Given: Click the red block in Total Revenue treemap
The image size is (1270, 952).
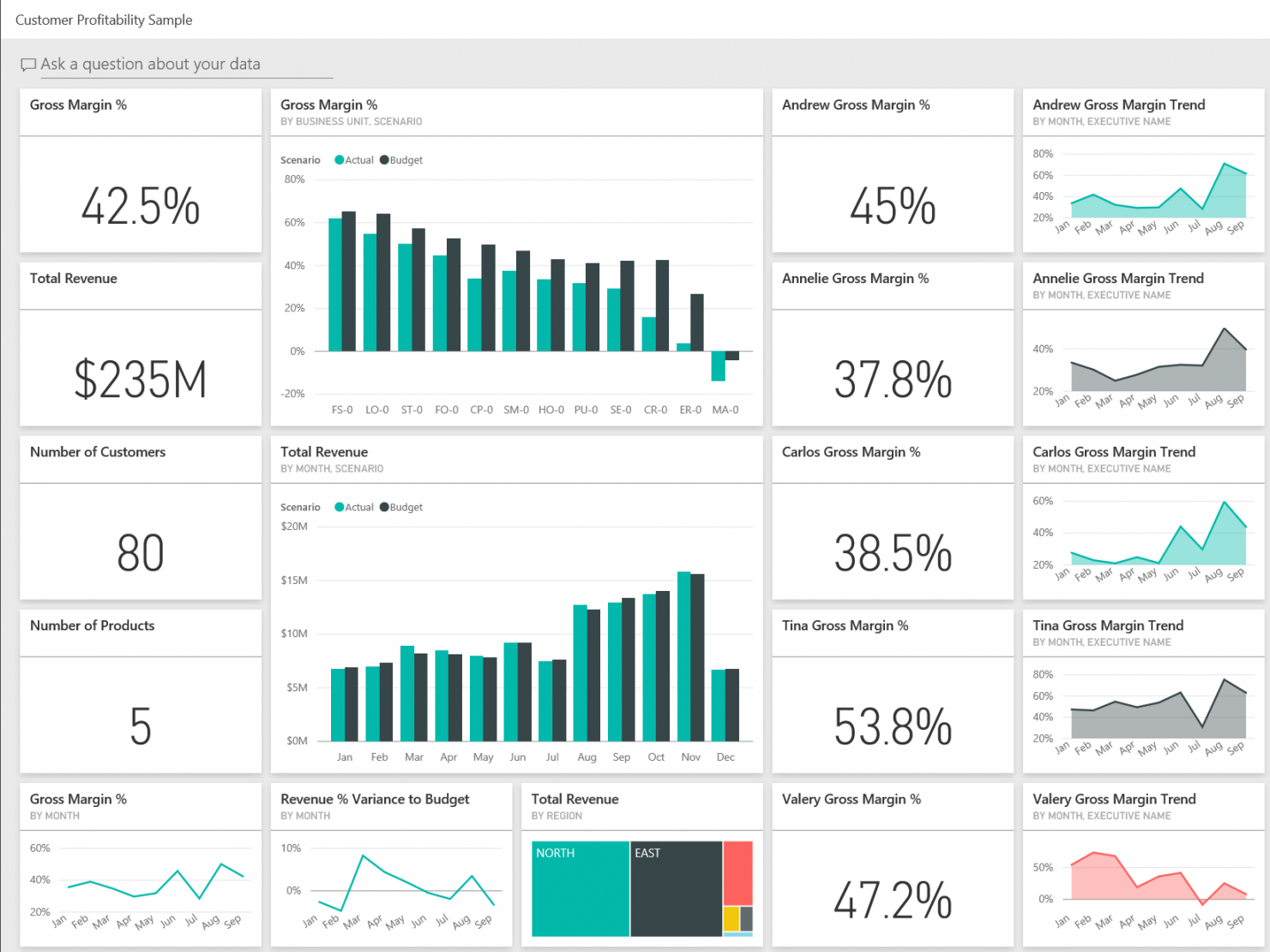Looking at the screenshot, I should coord(737,872).
